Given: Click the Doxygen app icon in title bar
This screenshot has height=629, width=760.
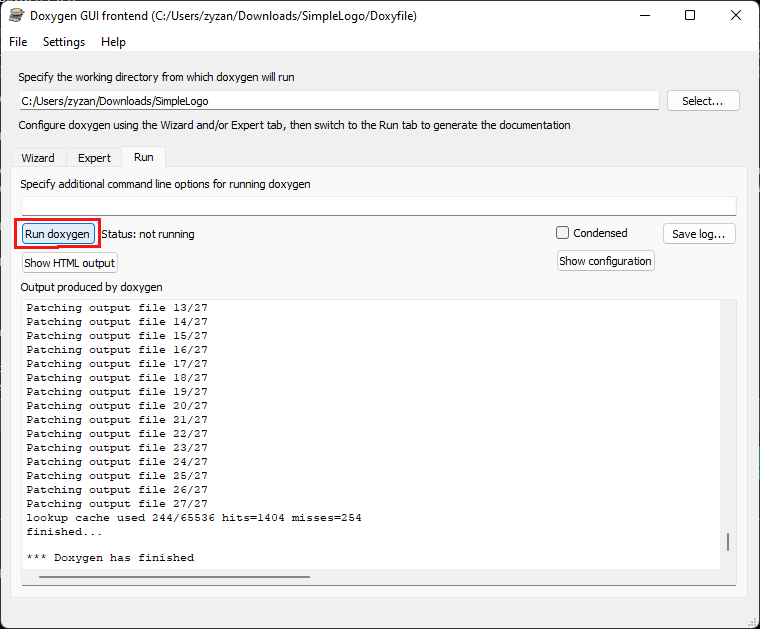Looking at the screenshot, I should pos(16,16).
